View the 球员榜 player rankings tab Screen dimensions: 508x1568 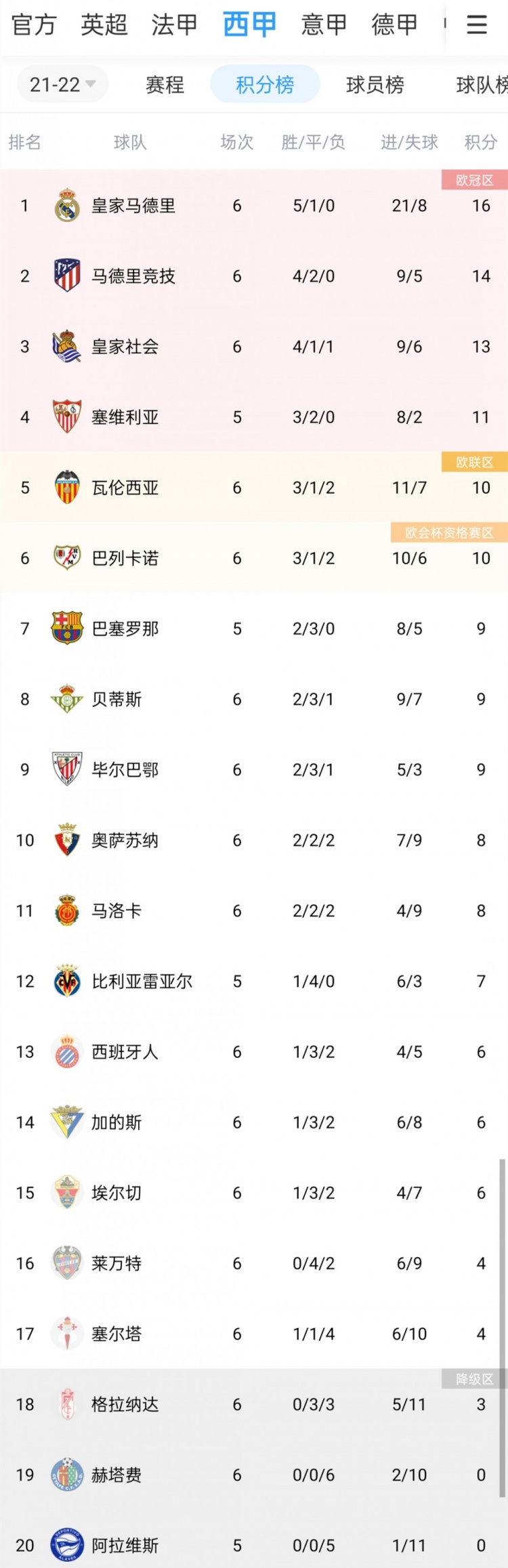(375, 83)
